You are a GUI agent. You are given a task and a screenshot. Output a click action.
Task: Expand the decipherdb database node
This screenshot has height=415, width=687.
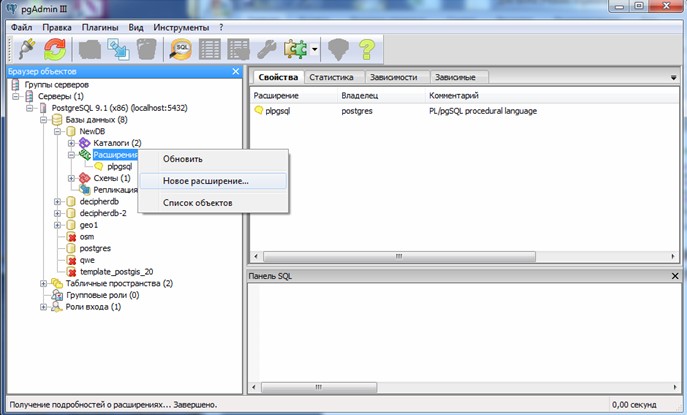[x=58, y=201]
